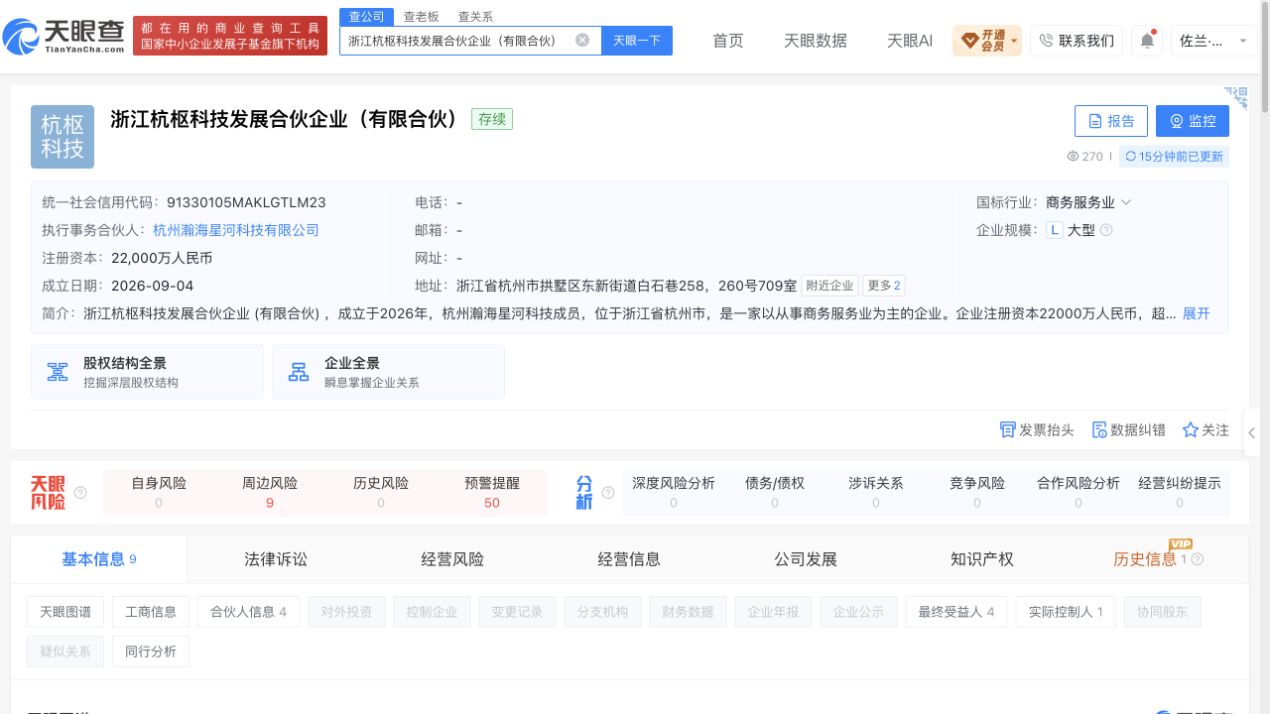
Task: Click the 附近企业 tag
Action: 830,285
